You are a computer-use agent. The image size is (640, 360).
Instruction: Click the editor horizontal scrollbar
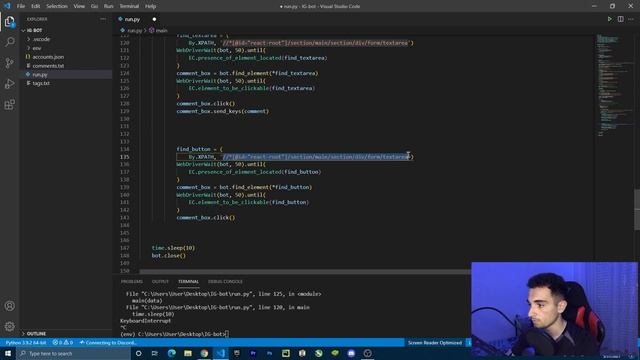tap(304, 271)
